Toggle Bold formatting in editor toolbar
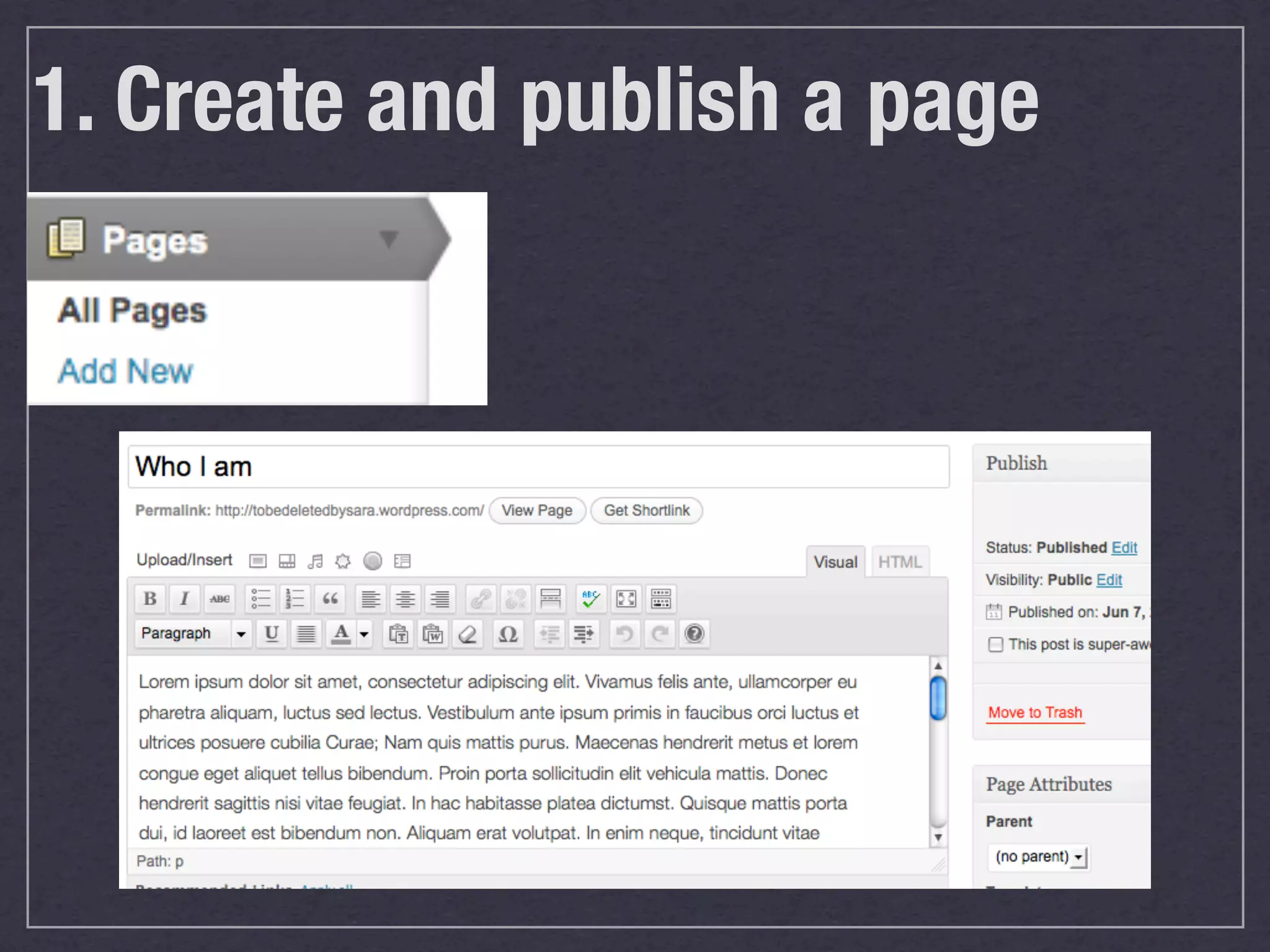This screenshot has width=1270, height=952. [150, 599]
